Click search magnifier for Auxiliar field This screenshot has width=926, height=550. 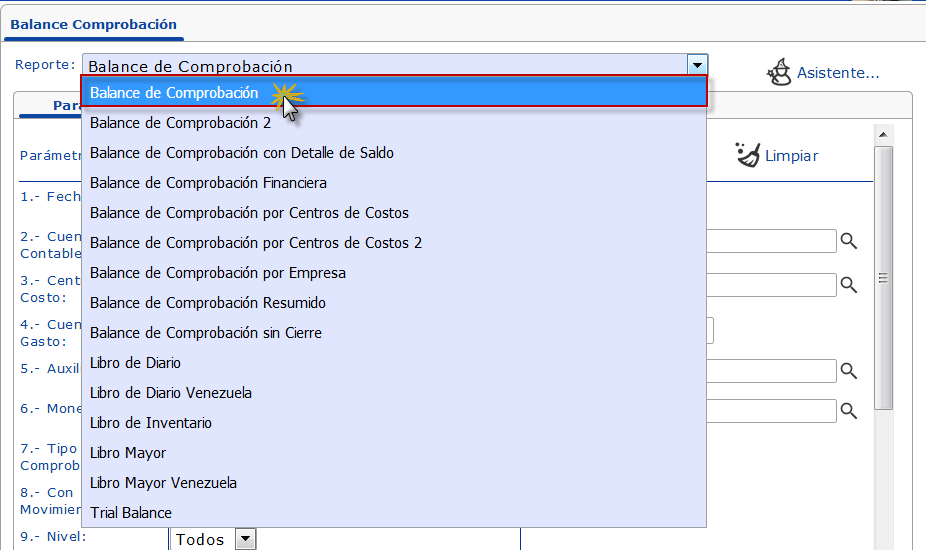[x=849, y=371]
